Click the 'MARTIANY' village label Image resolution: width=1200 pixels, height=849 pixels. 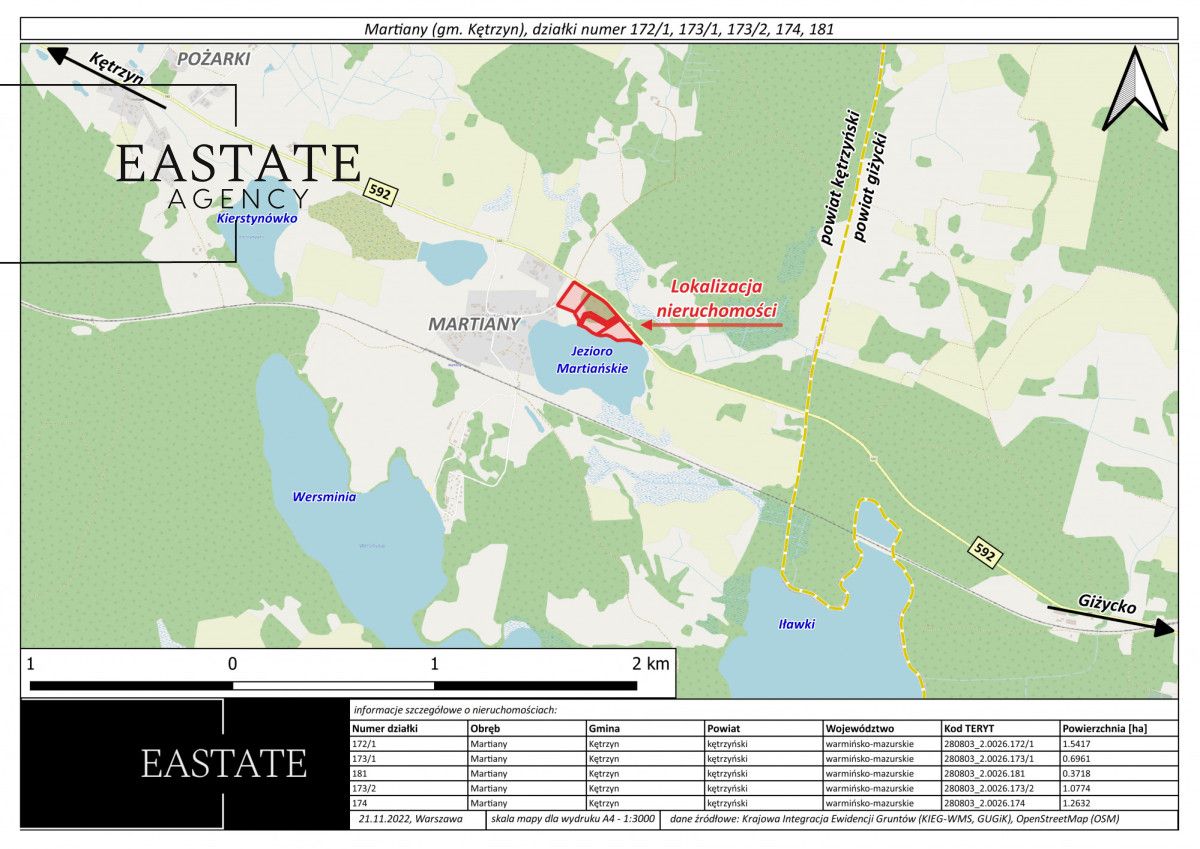(x=474, y=324)
